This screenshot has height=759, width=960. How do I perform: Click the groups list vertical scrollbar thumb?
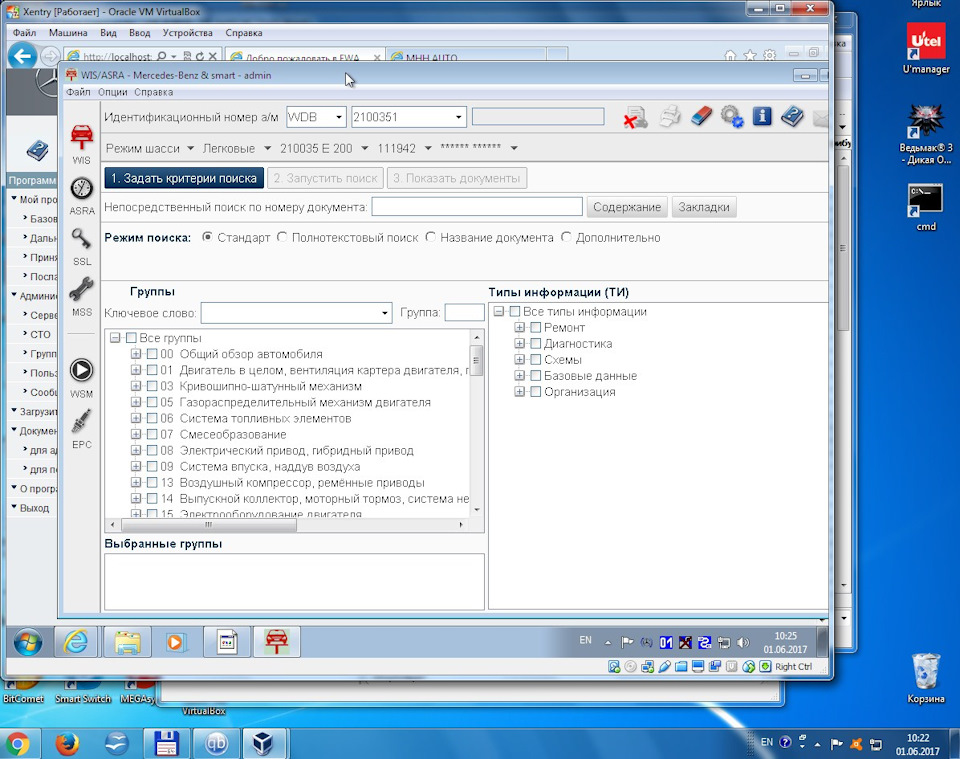click(476, 360)
